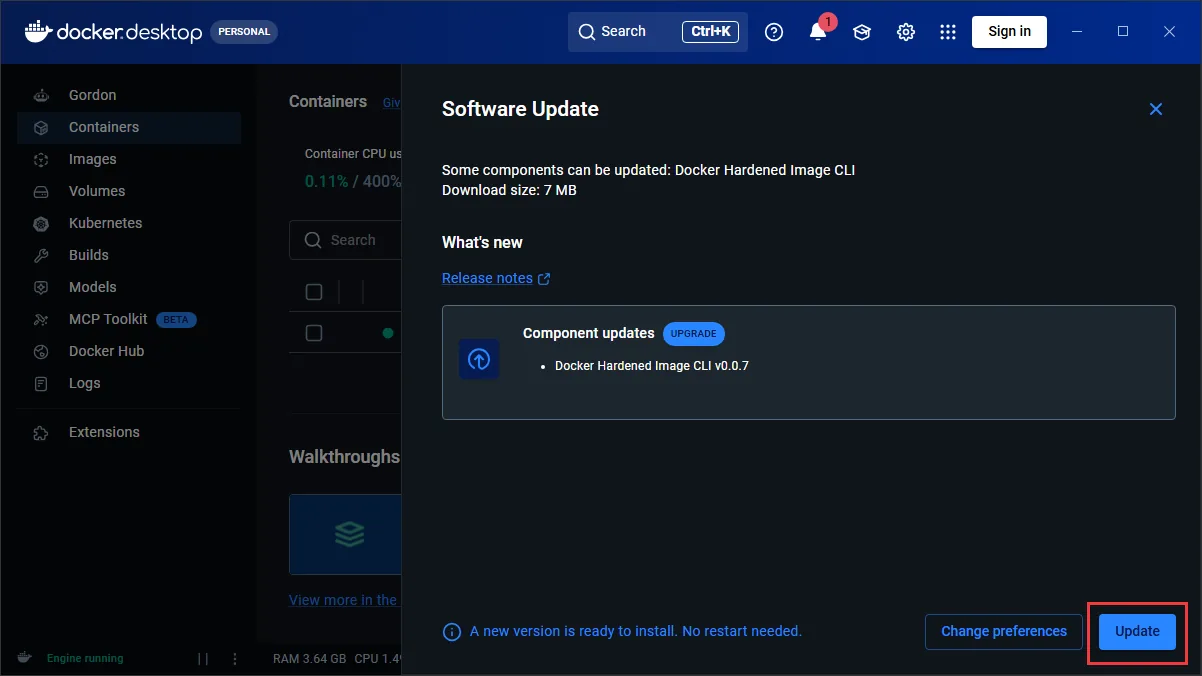1202x676 pixels.
Task: Click the Engine running status text
Action: tap(85, 659)
